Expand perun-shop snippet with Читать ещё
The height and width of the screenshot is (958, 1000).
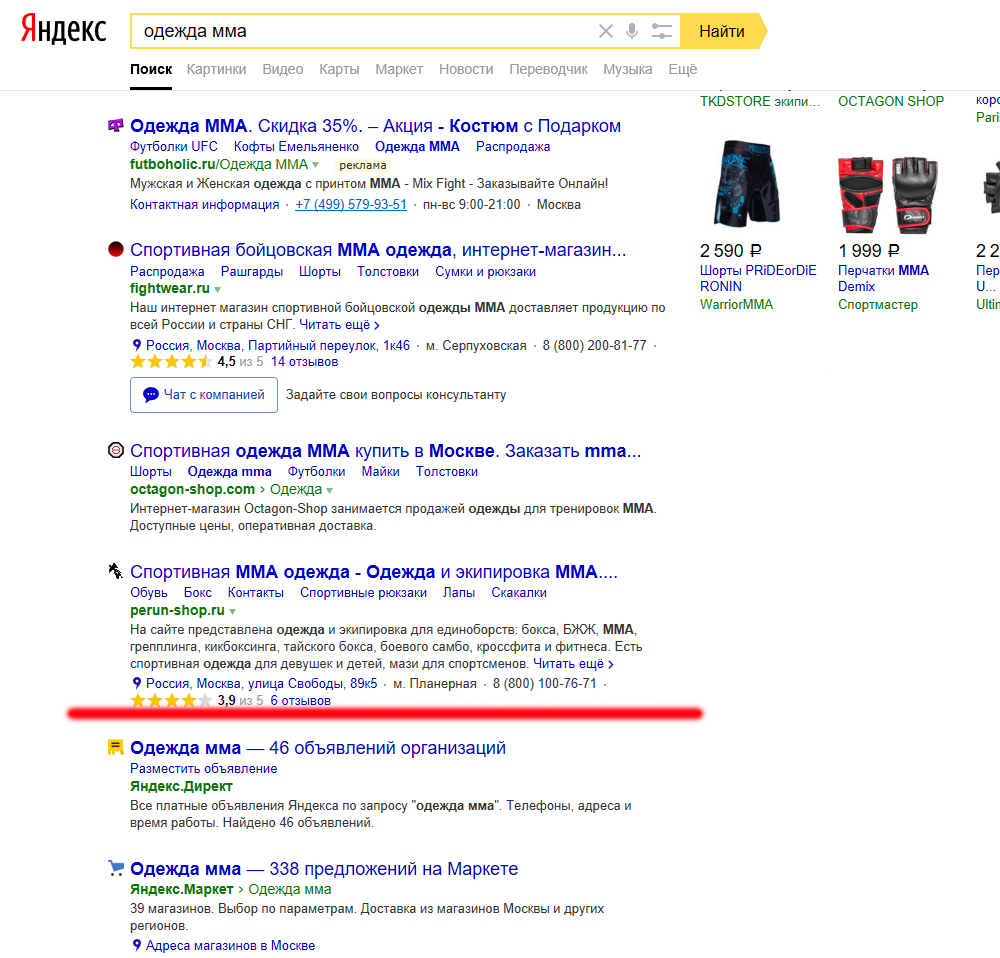(x=573, y=664)
